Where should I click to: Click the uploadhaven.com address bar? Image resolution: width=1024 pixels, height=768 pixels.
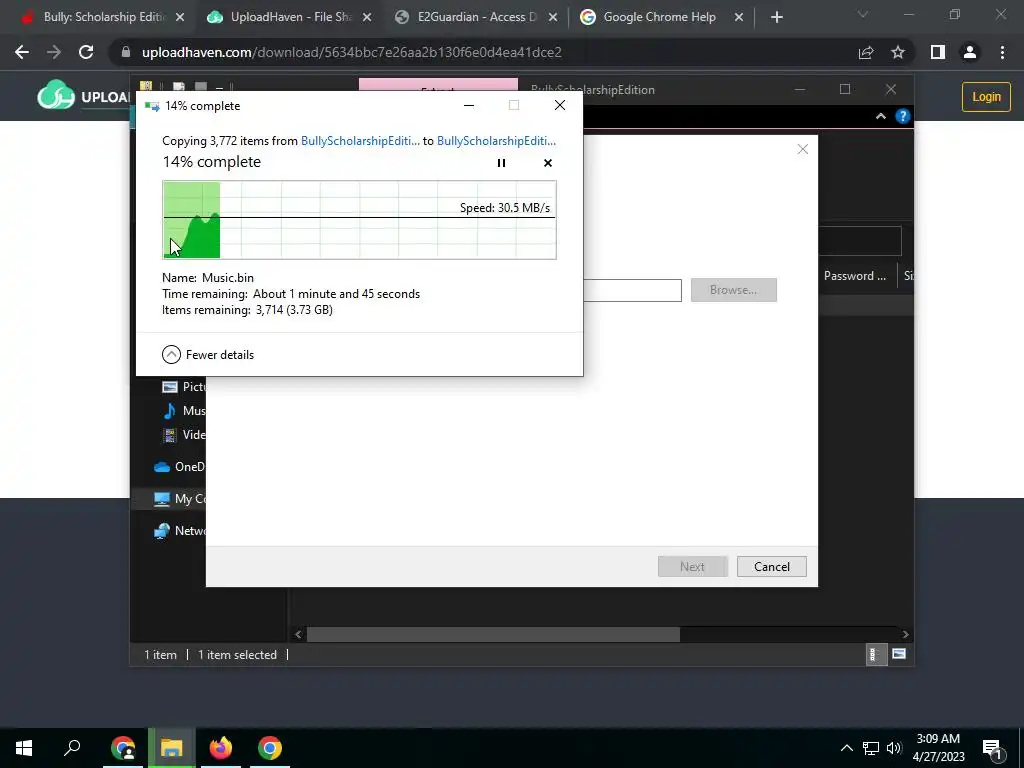tap(351, 52)
